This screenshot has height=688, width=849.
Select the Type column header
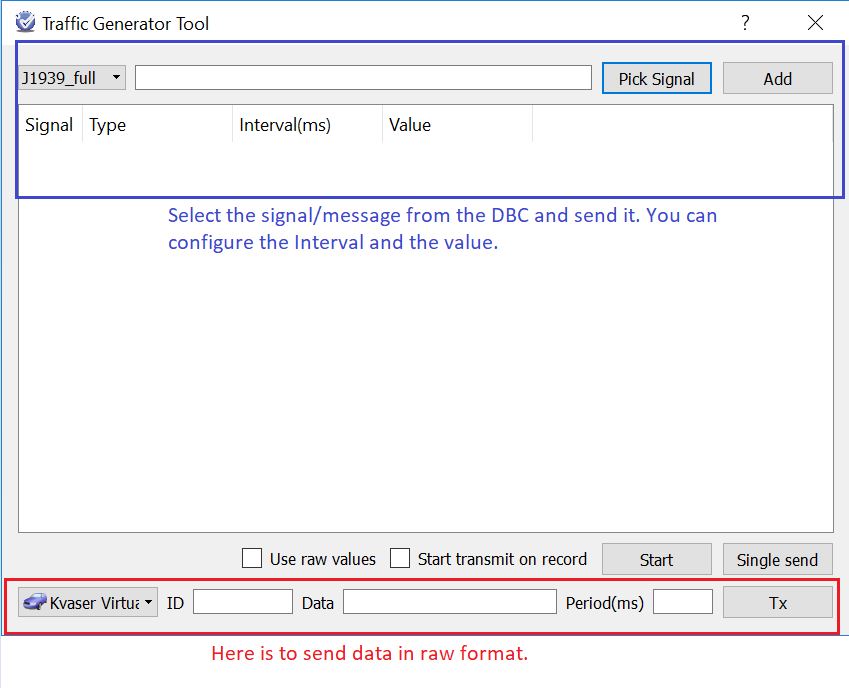tap(158, 125)
